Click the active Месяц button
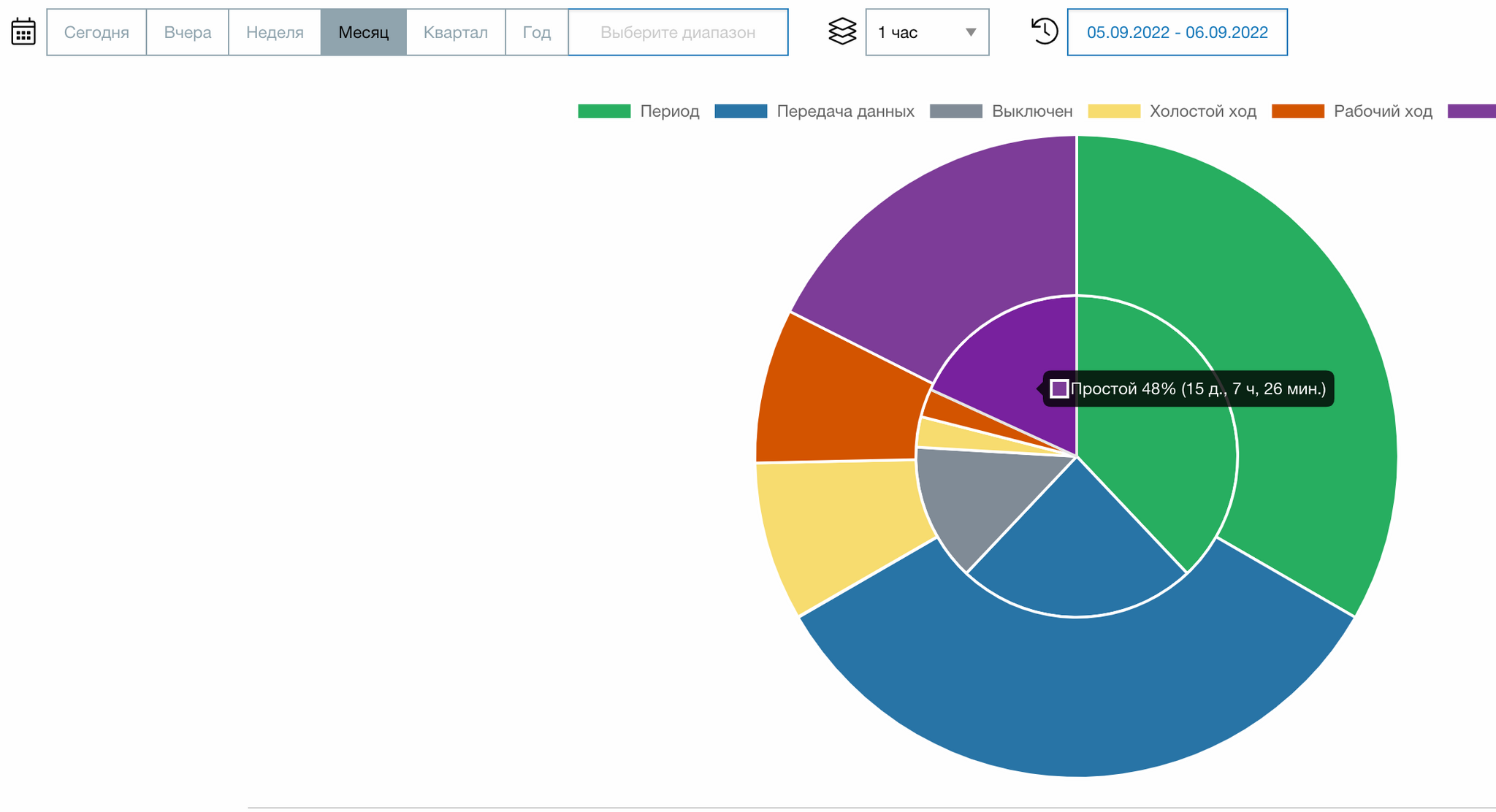Viewport: 1496px width, 812px height. click(x=363, y=32)
